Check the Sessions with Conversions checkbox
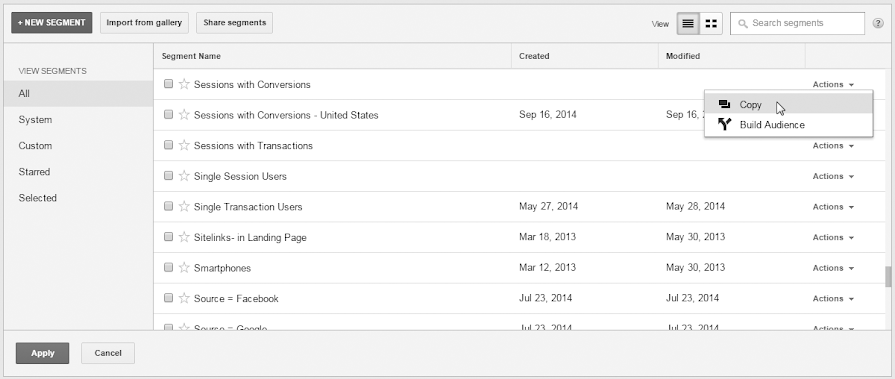 point(168,84)
